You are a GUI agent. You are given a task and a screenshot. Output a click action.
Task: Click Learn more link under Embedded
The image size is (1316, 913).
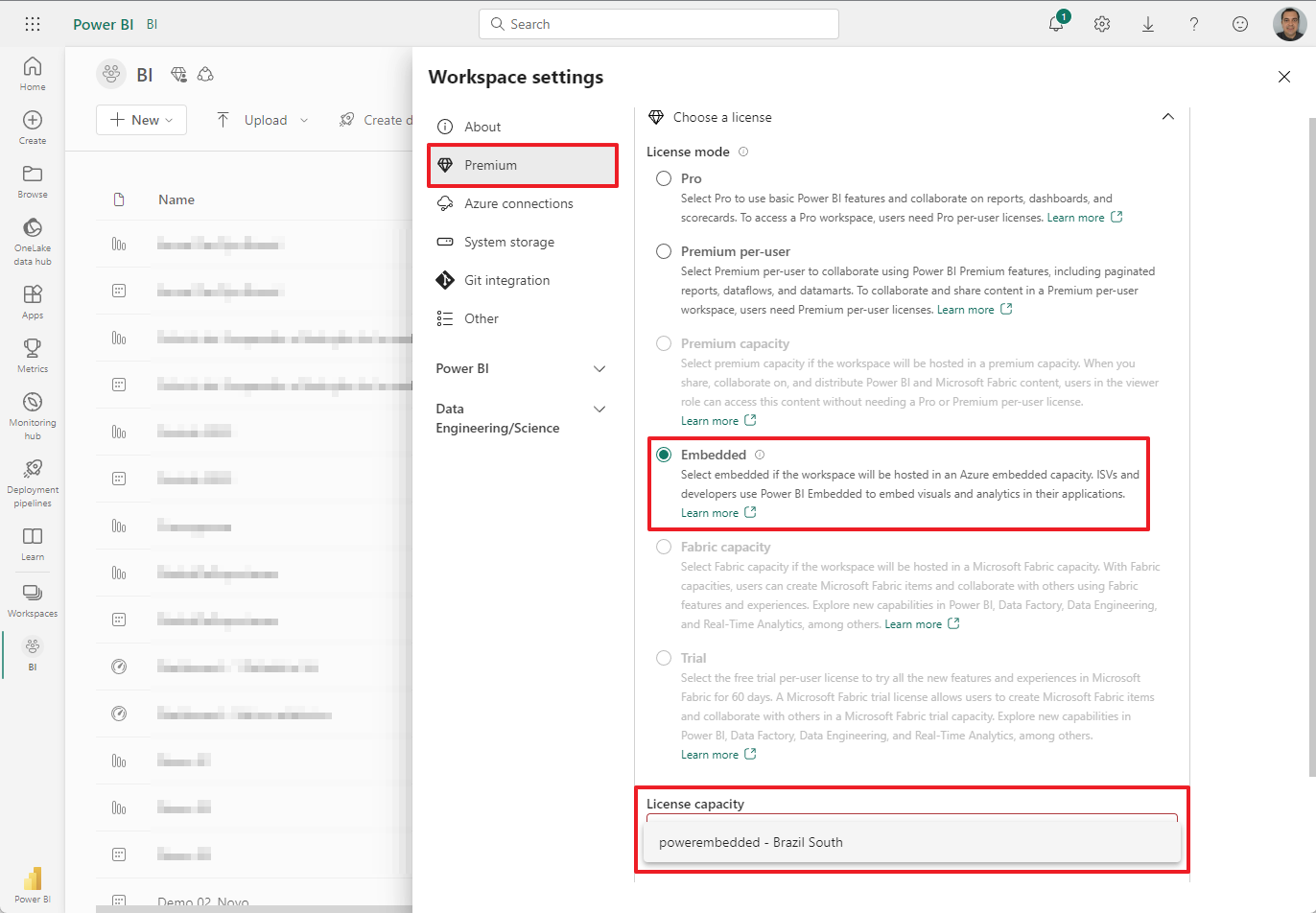[710, 513]
